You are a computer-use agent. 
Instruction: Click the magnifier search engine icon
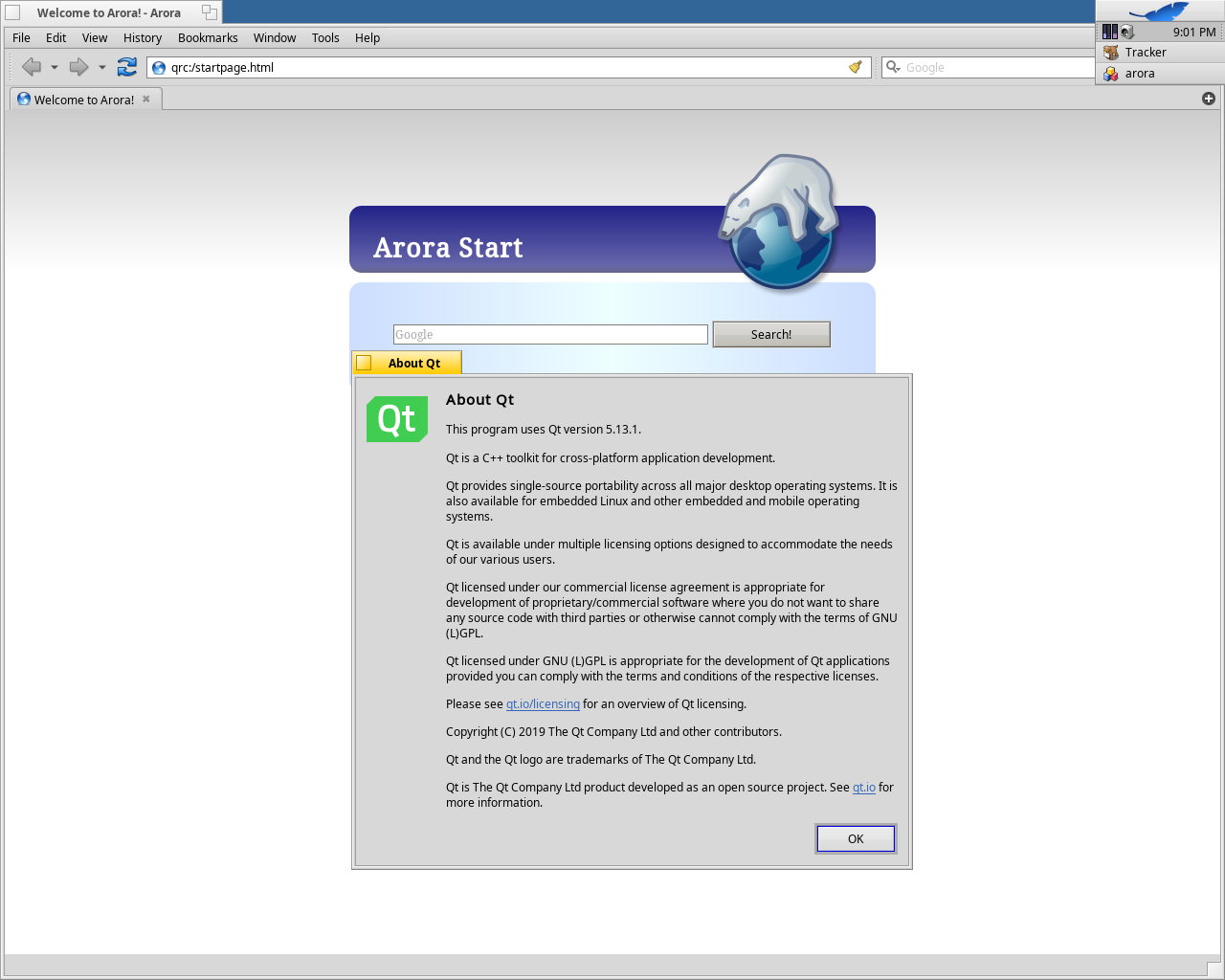tap(893, 67)
